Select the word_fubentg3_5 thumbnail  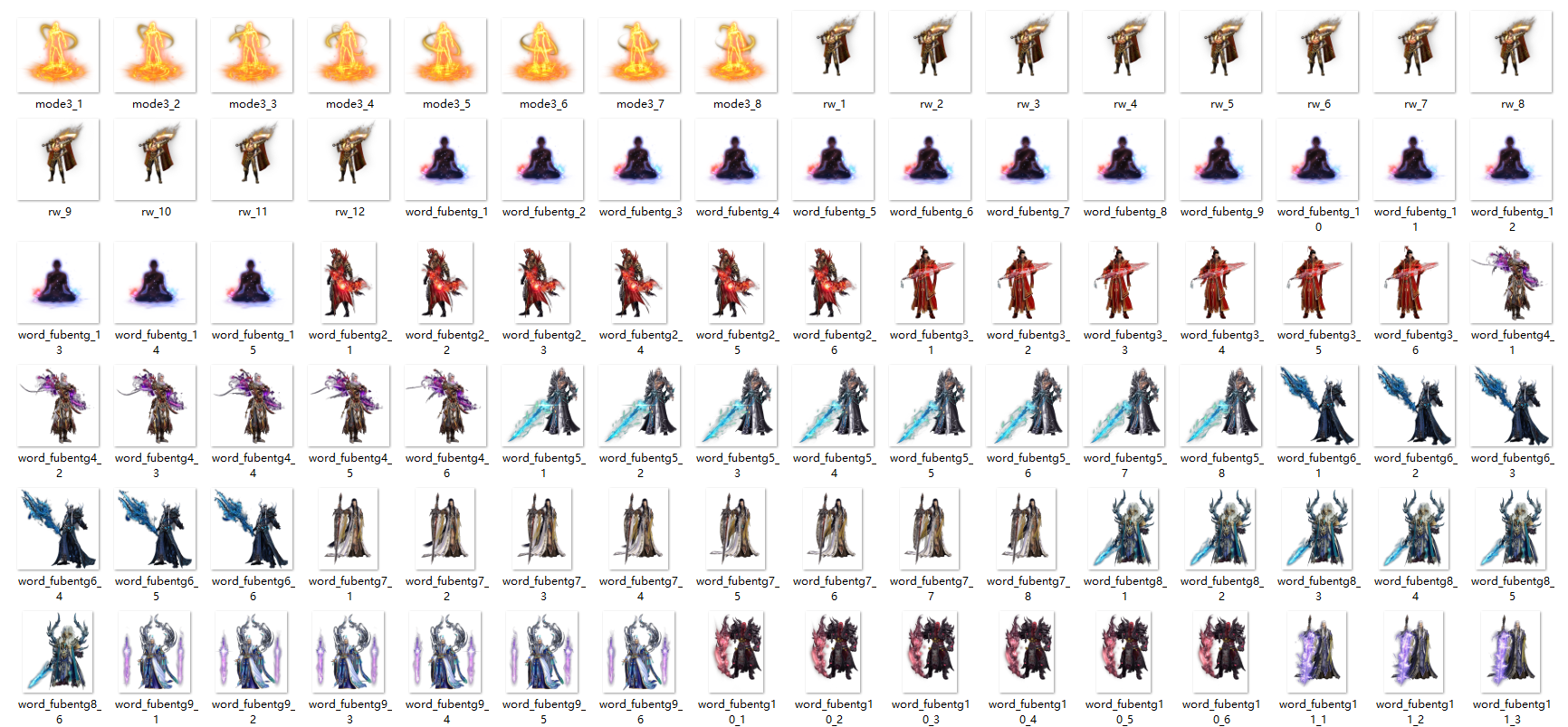pyautogui.click(x=1318, y=282)
